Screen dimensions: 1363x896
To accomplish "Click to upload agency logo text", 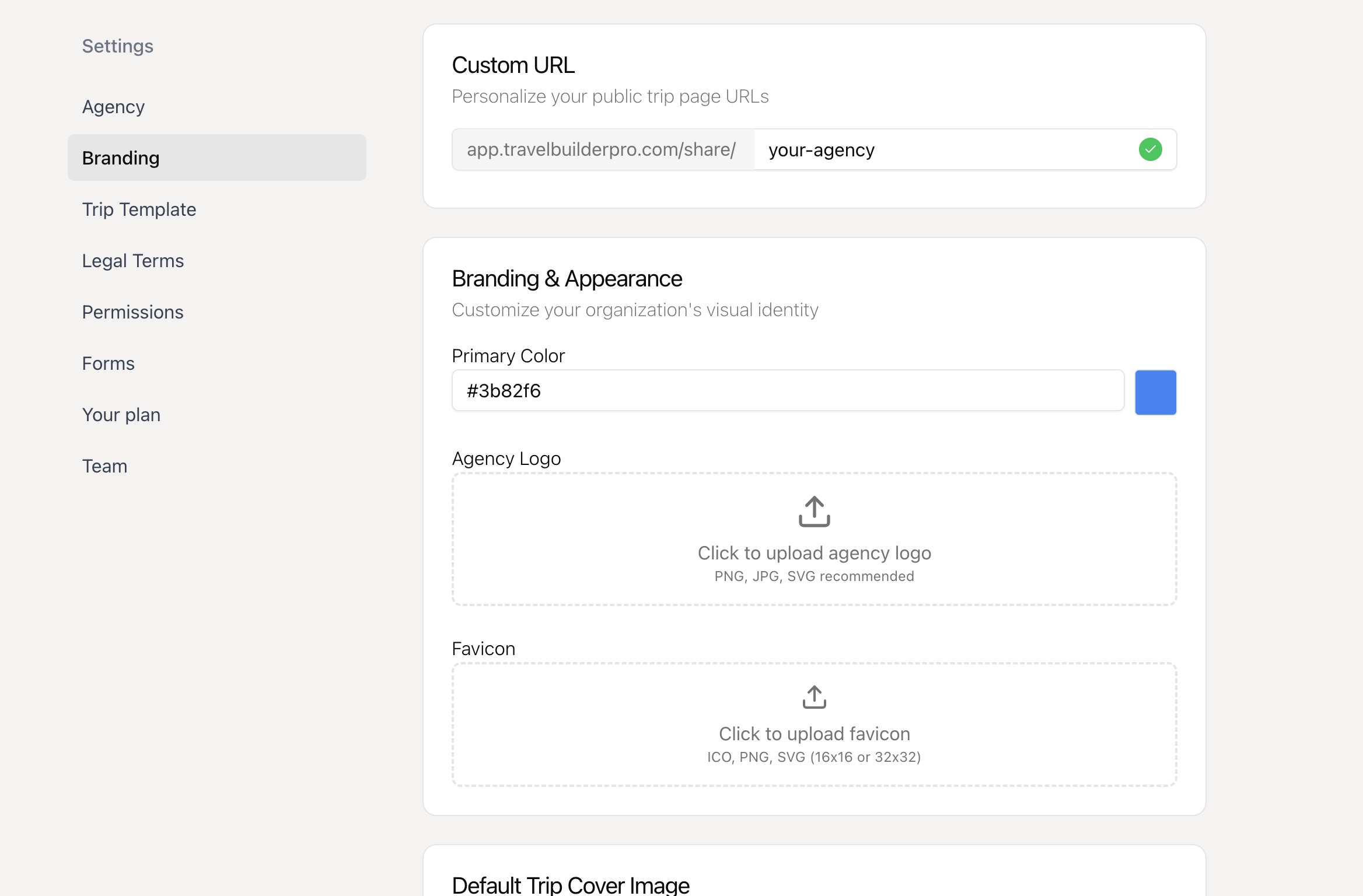I will [814, 553].
